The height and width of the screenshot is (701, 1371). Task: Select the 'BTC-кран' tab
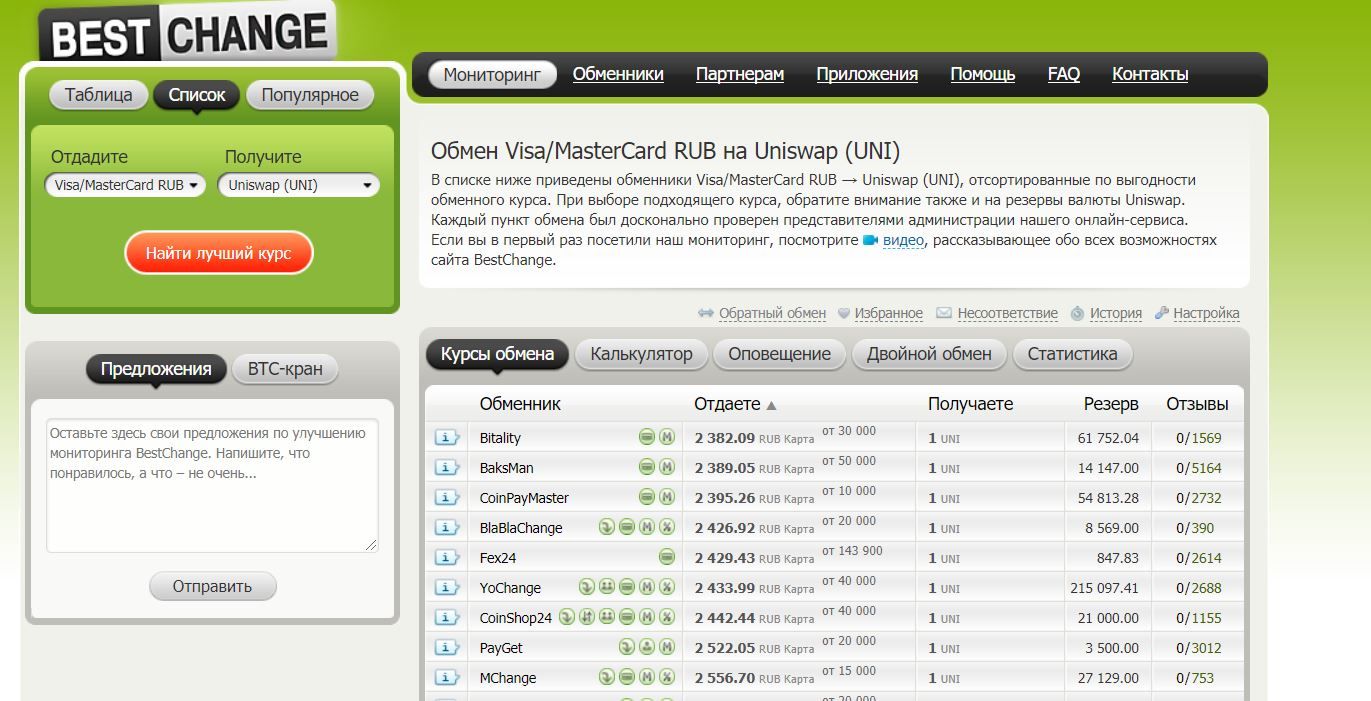point(285,369)
